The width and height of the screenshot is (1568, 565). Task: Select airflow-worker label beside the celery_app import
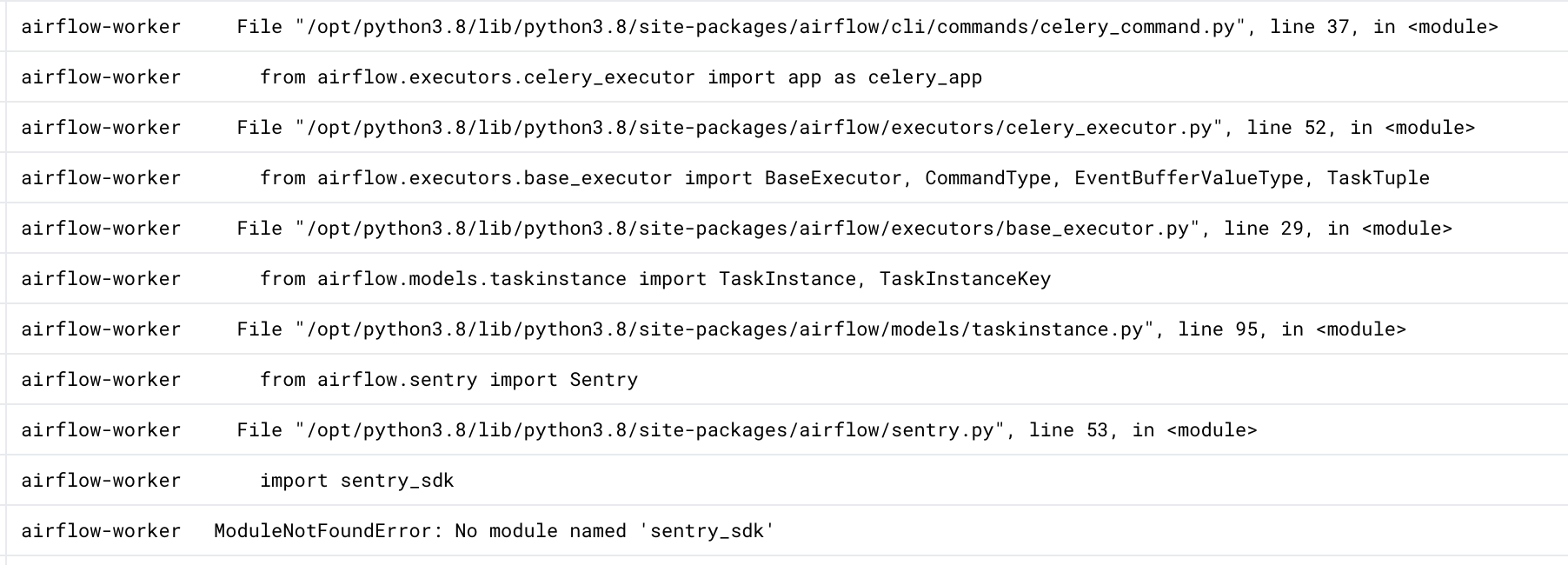pos(101,77)
